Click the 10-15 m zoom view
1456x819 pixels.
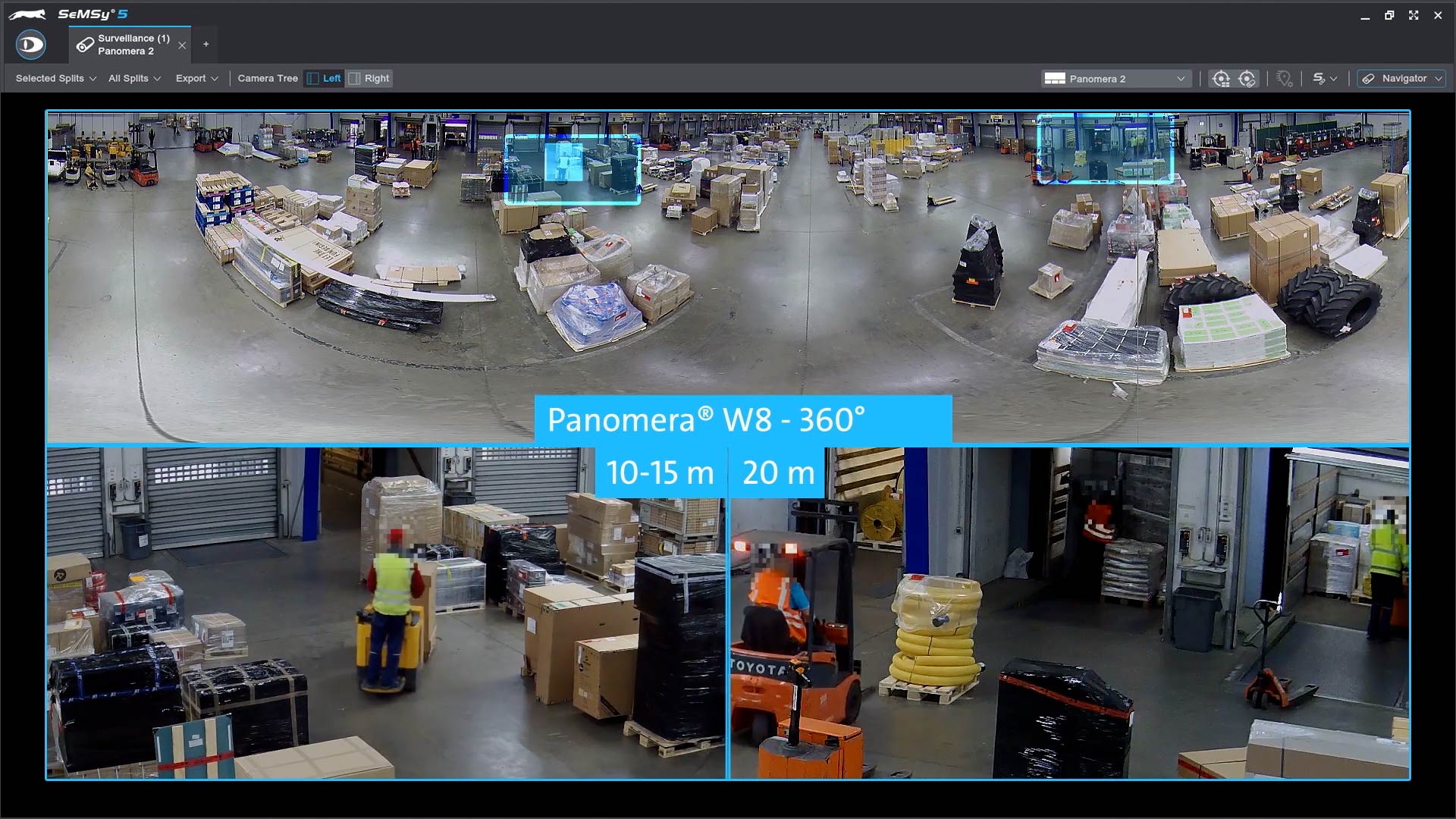pyautogui.click(x=386, y=613)
